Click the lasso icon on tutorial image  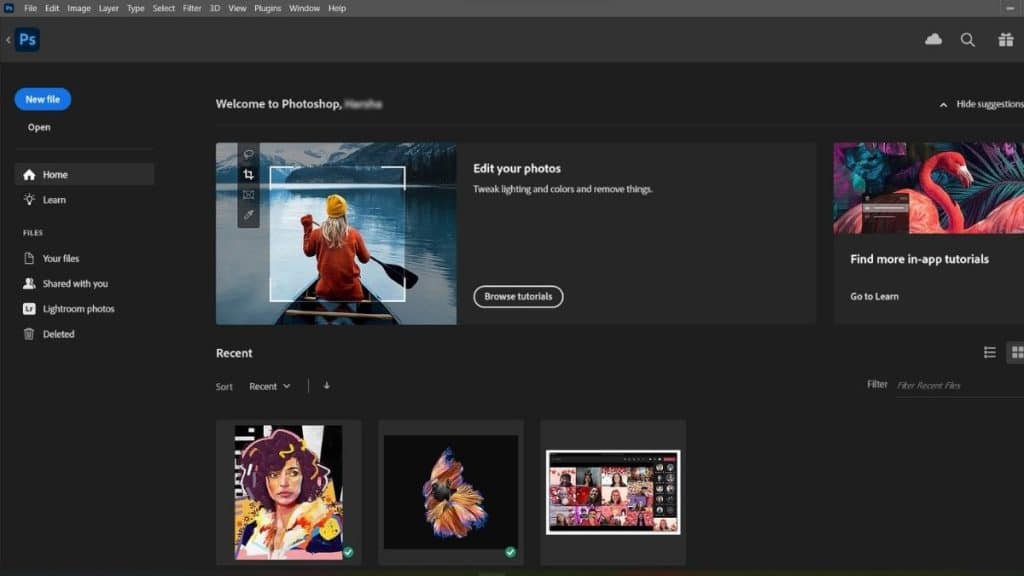tap(248, 155)
